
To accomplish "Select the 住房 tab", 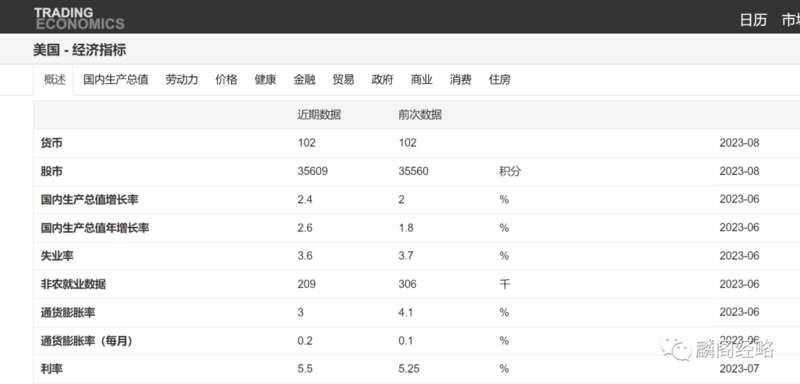I will 499,80.
